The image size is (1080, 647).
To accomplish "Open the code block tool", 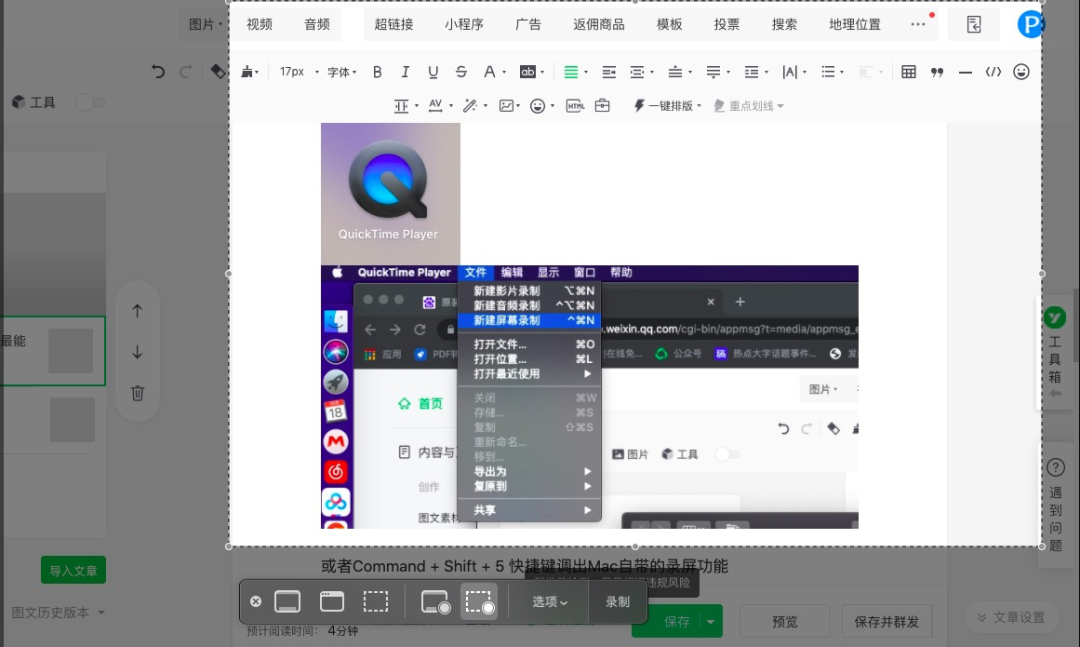I will click(993, 72).
